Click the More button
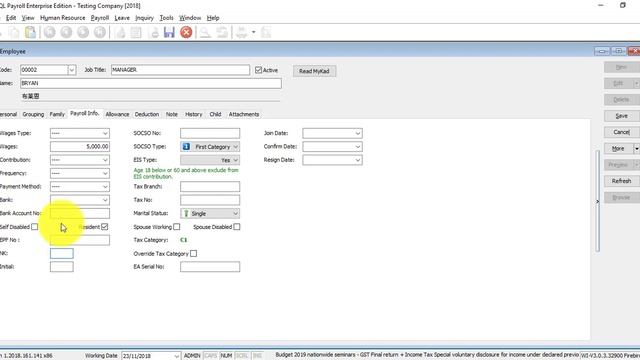Screen dimensions: 640x360 coord(618,149)
